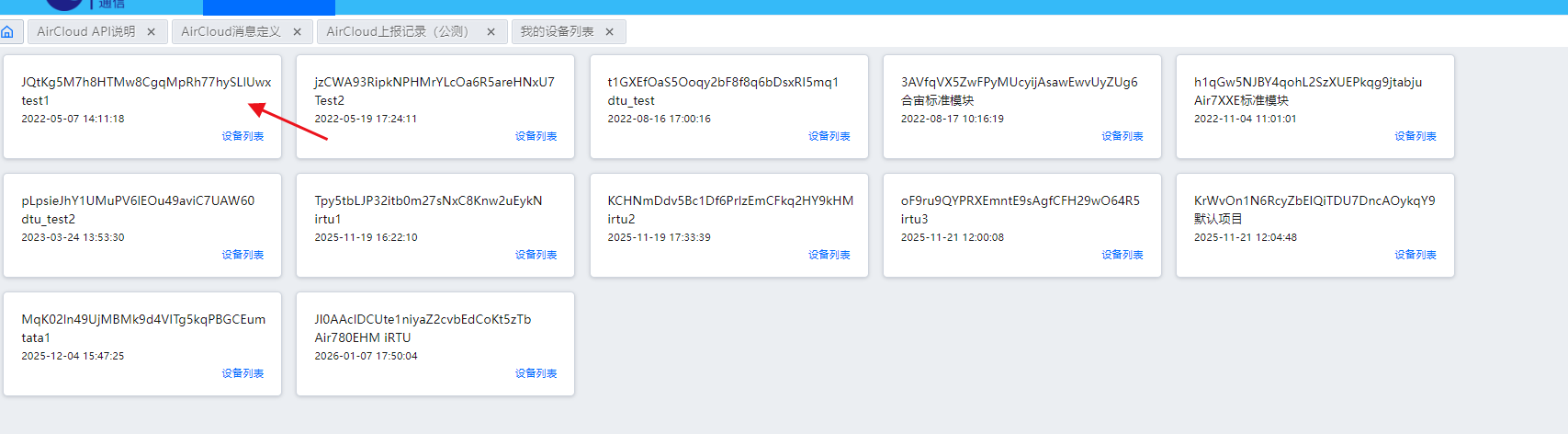Close the AirCloud上报记录（公测） tab
1568x434 pixels.
click(x=491, y=32)
